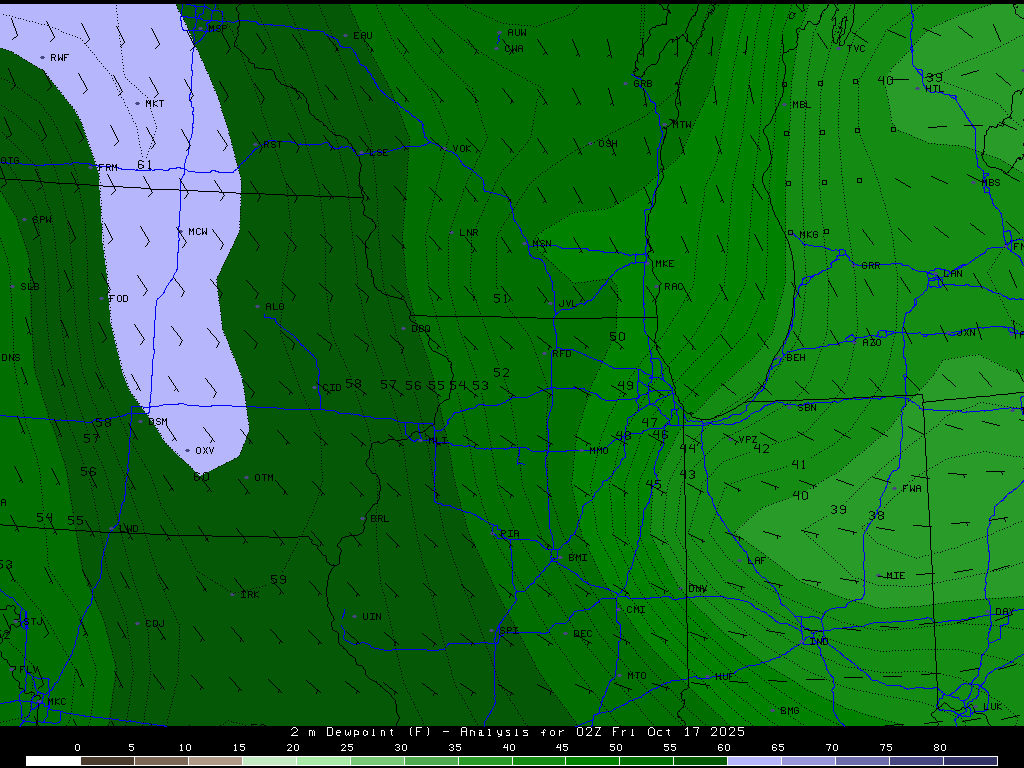The height and width of the screenshot is (768, 1024).
Task: Click the RFD station label
Action: pos(562,353)
